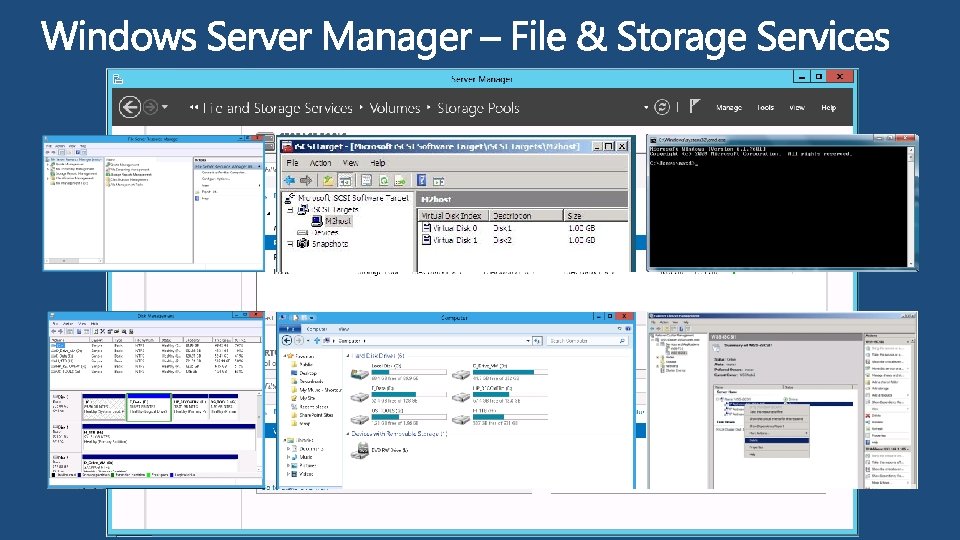Open the View ribbon tab in Computer window
Screen dimensions: 960x540
click(x=343, y=329)
